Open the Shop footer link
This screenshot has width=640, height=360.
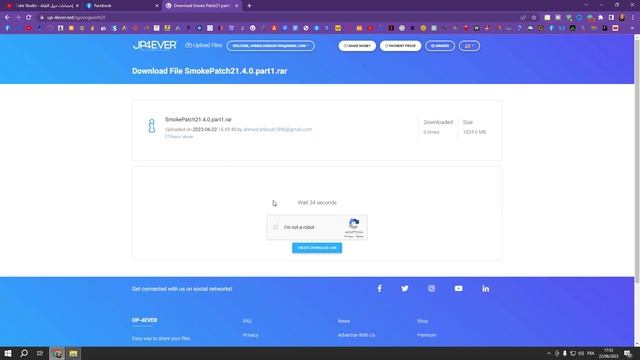coord(422,321)
